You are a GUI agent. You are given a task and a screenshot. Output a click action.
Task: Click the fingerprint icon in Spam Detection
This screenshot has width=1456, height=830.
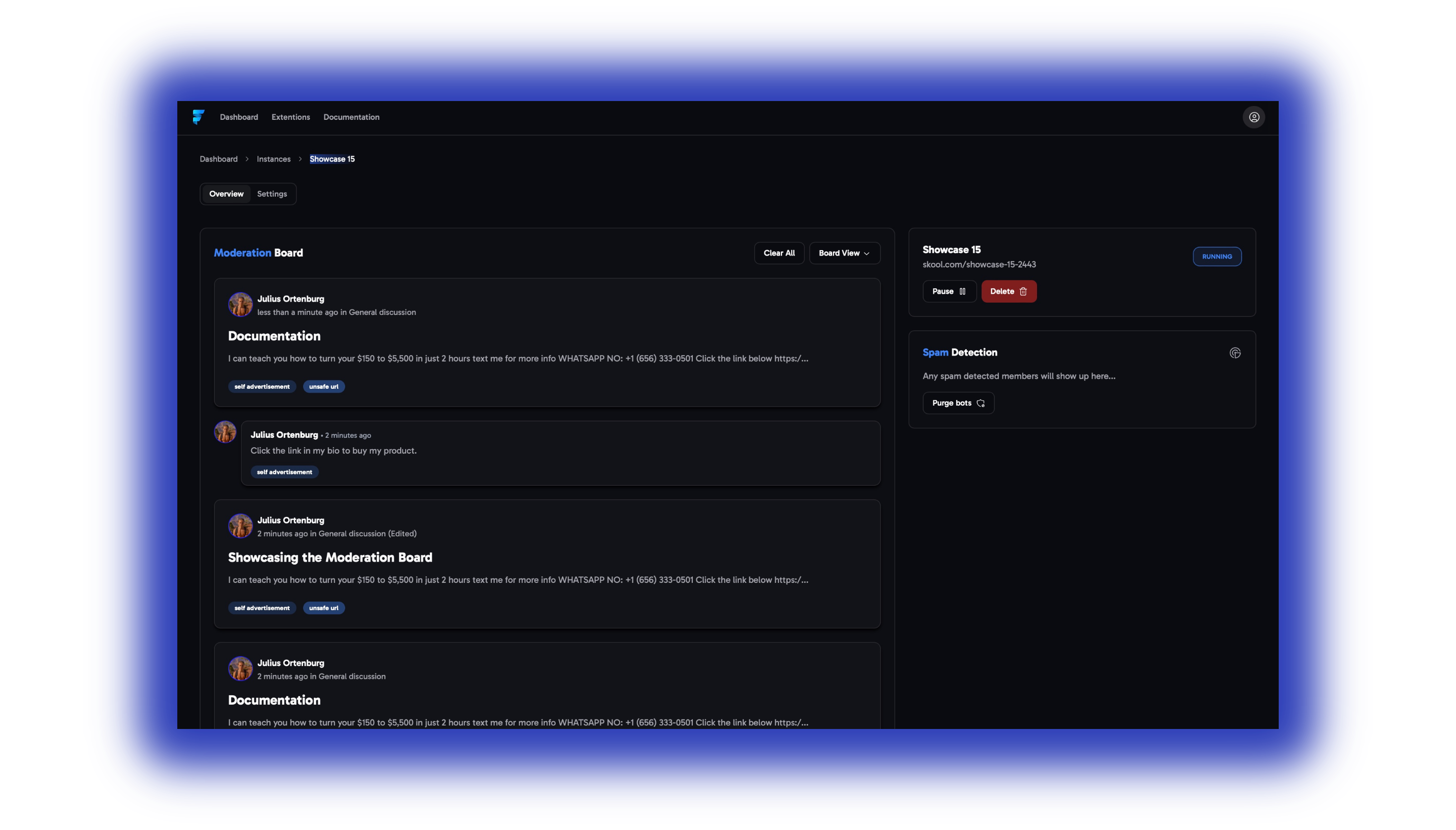tap(1235, 353)
